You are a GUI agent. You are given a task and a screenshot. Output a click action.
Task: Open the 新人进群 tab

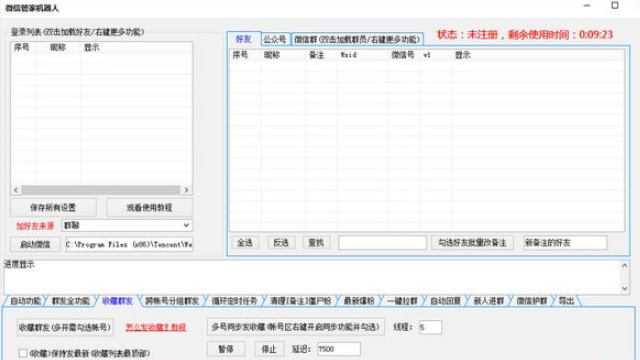(489, 301)
